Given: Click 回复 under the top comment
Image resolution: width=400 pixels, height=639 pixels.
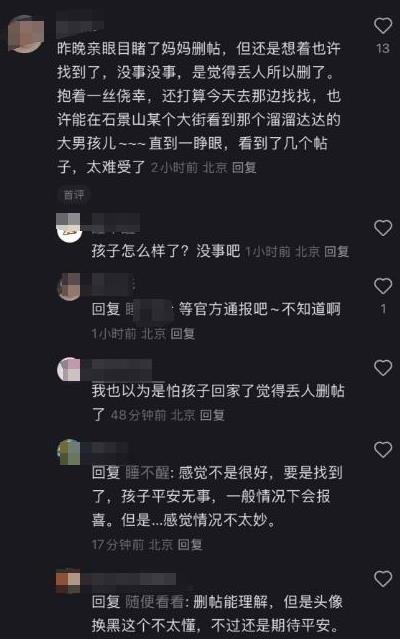Looking at the screenshot, I should [244, 167].
